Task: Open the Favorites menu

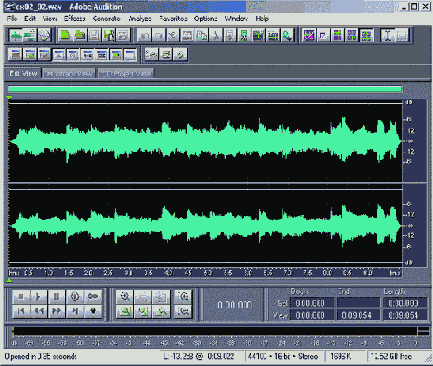Action: pyautogui.click(x=173, y=19)
